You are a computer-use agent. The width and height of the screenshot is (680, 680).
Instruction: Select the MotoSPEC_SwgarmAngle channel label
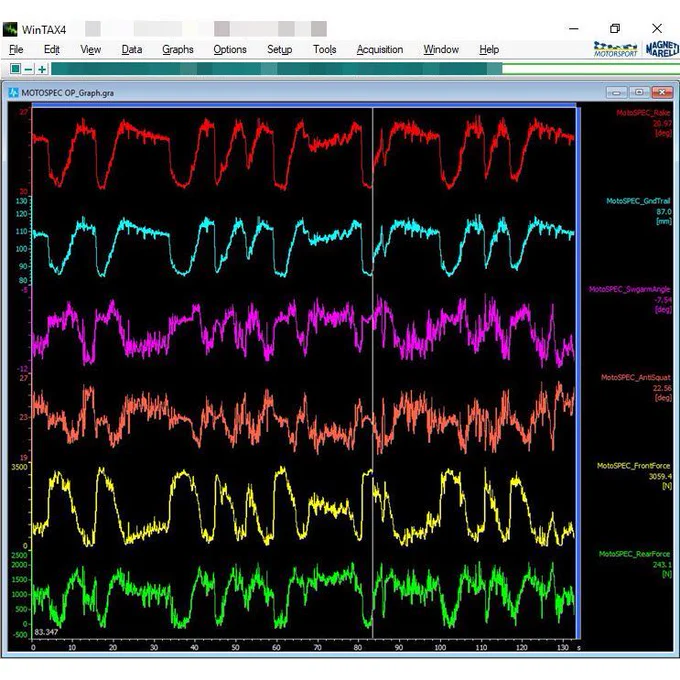pyautogui.click(x=629, y=289)
